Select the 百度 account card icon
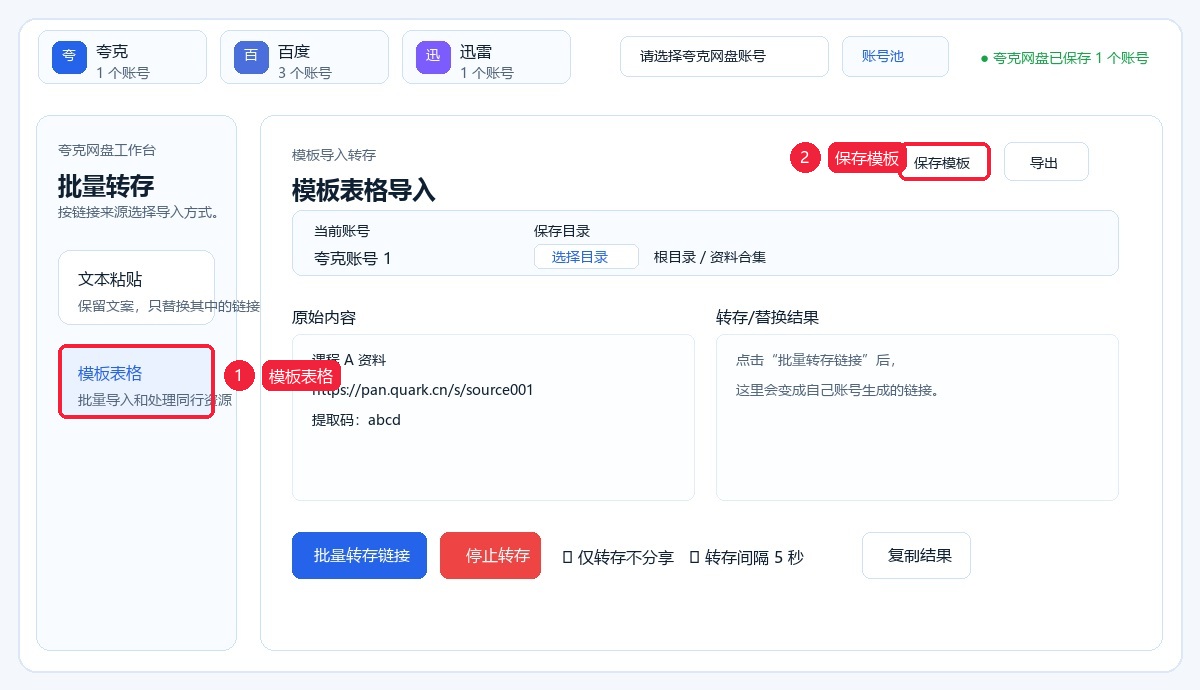The width and height of the screenshot is (1200, 690). [251, 56]
